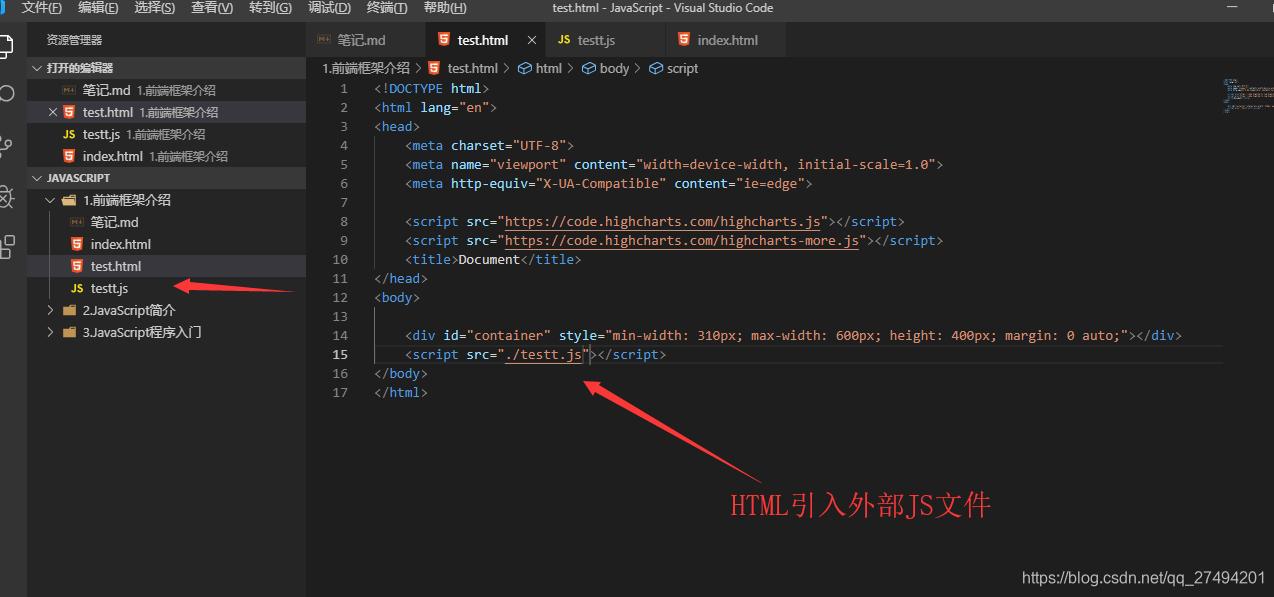
Task: Expand the 3.JavaScript程序入门 folder
Action: pos(50,332)
